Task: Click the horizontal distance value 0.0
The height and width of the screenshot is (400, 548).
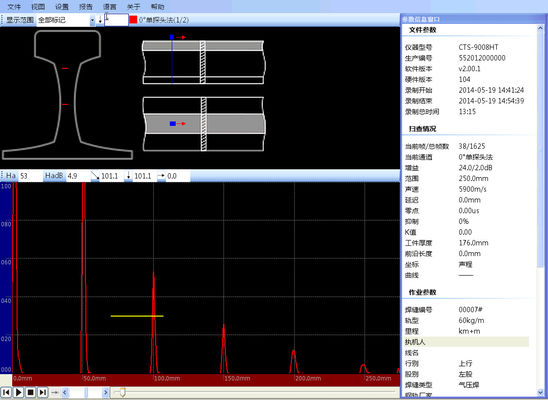Action: point(172,176)
